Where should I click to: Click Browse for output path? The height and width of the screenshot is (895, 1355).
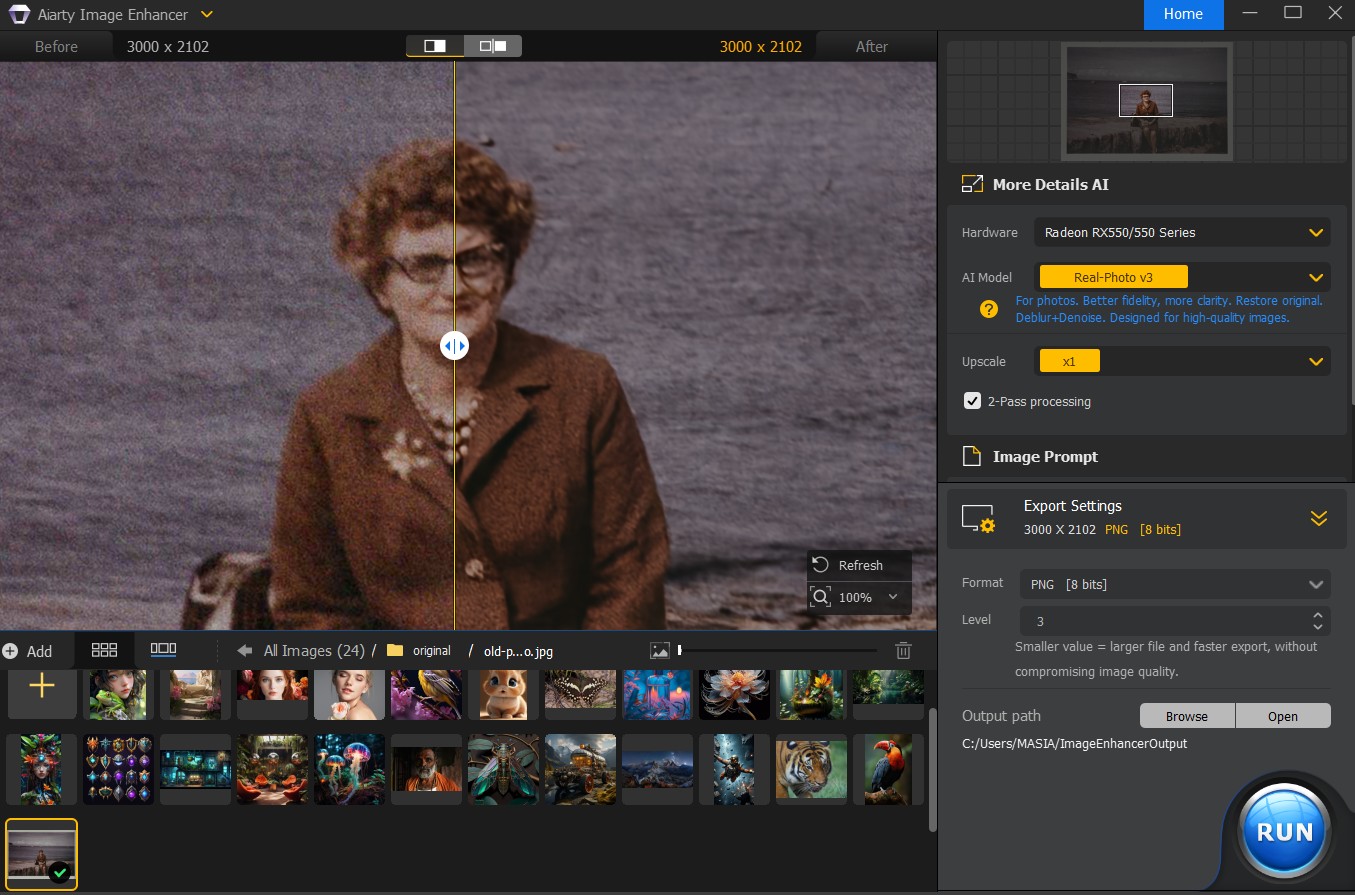point(1187,716)
